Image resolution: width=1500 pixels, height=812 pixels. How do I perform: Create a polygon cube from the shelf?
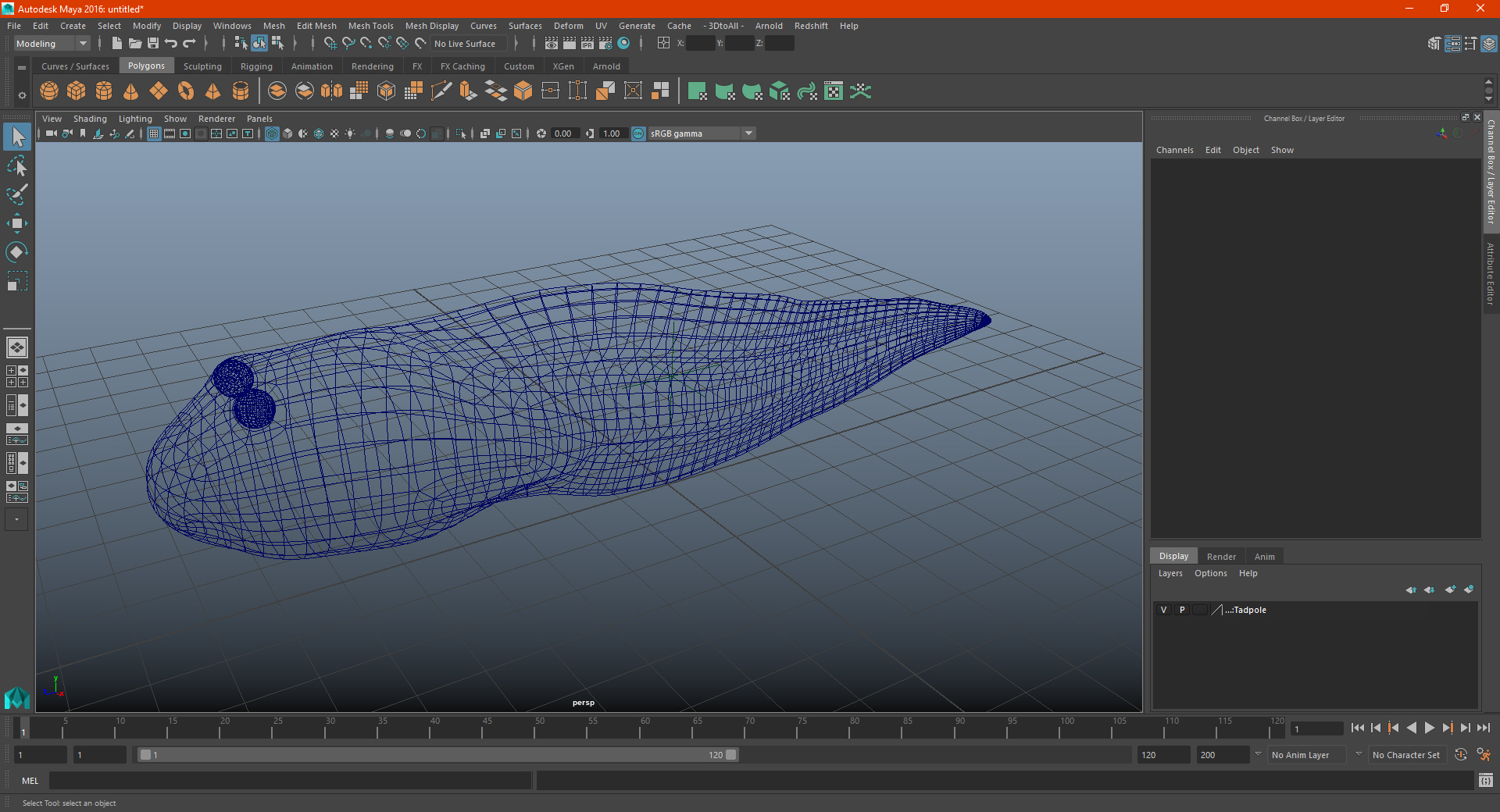[77, 91]
